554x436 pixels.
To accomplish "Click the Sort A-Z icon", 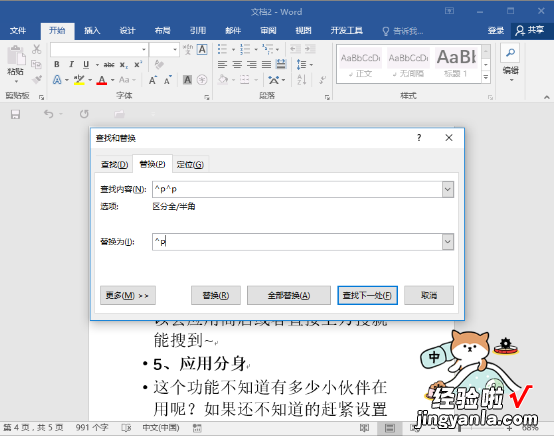I will [x=302, y=80].
